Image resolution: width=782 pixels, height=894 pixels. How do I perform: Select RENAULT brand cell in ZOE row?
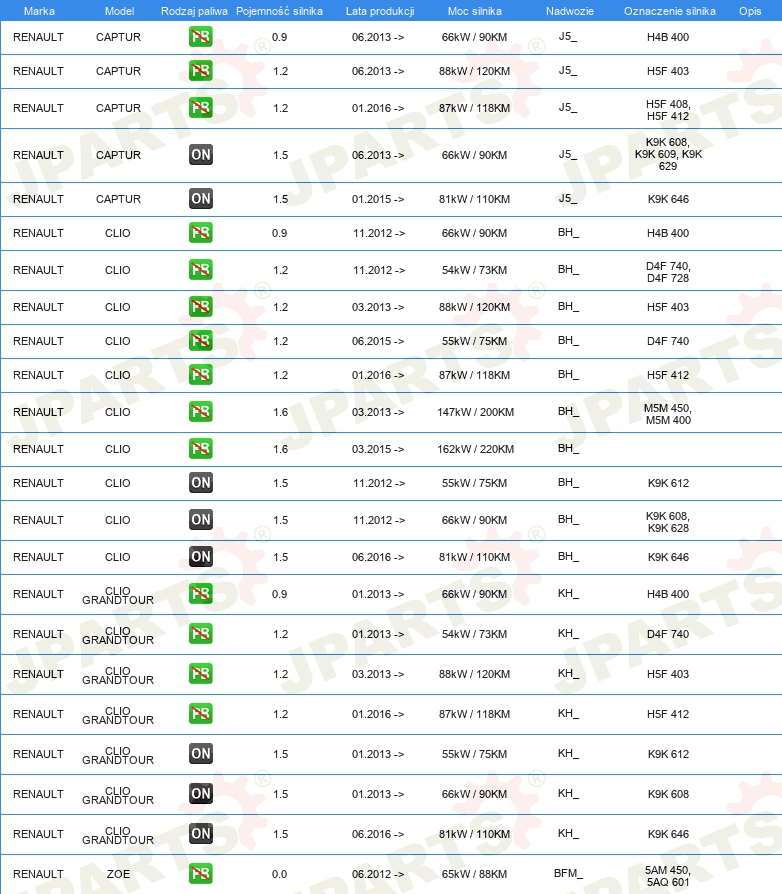[38, 874]
